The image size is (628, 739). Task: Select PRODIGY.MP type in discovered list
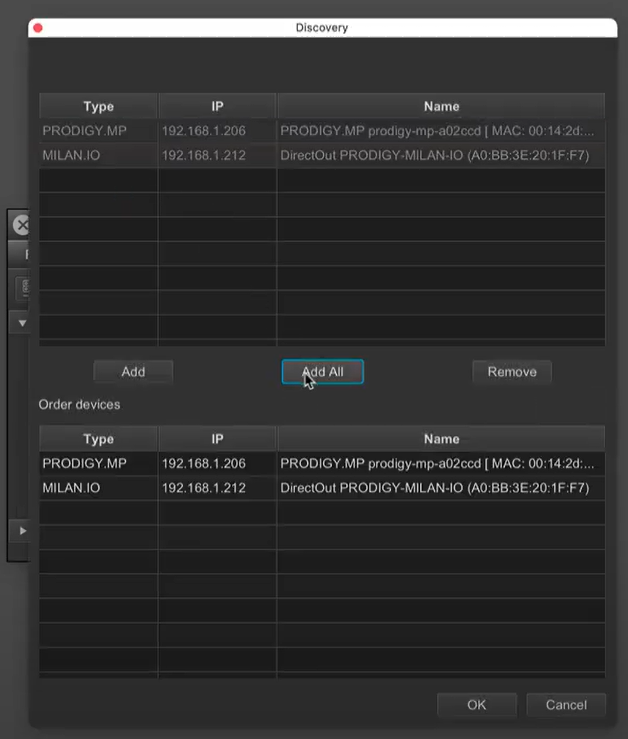[99, 131]
